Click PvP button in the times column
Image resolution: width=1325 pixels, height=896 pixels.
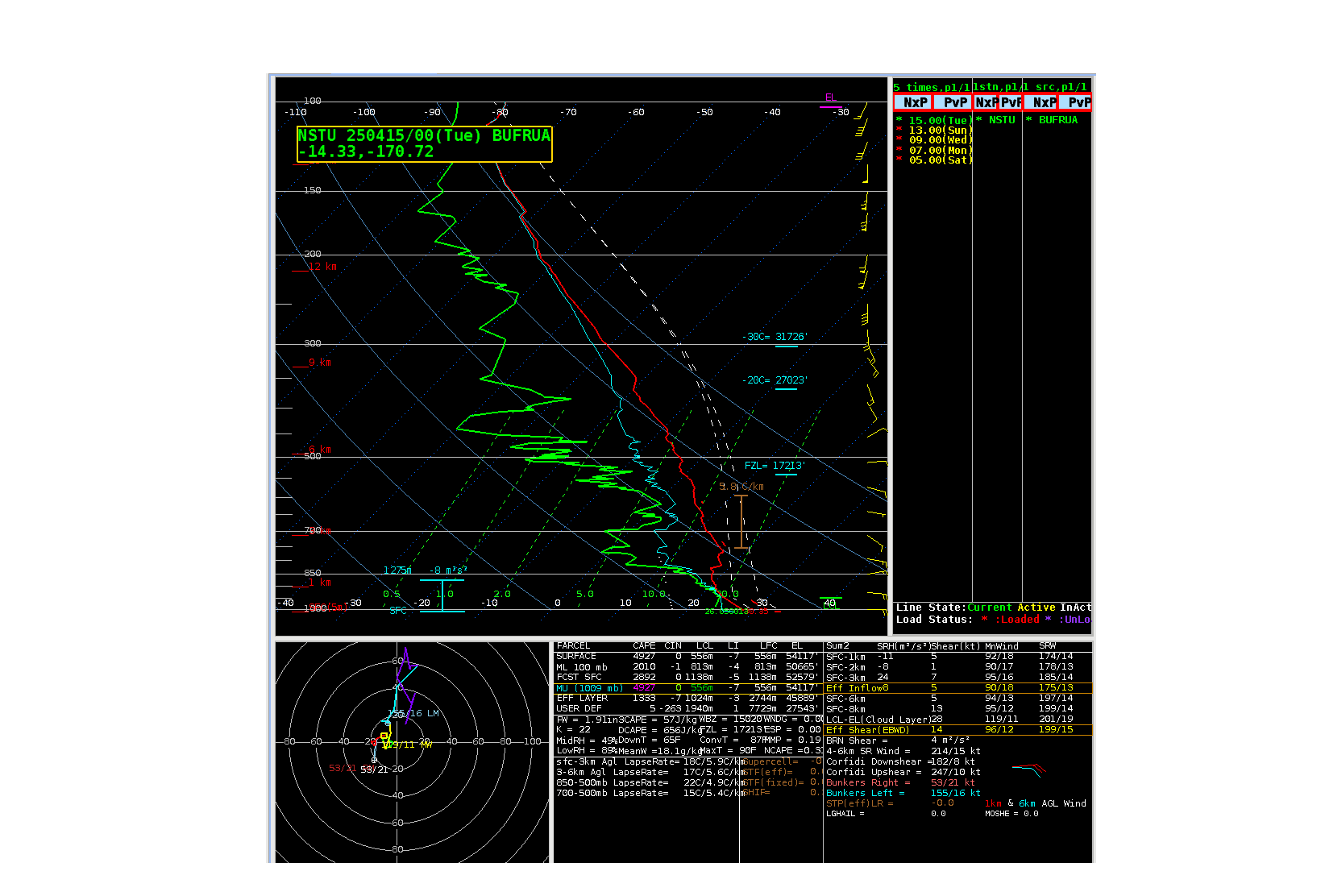953,102
